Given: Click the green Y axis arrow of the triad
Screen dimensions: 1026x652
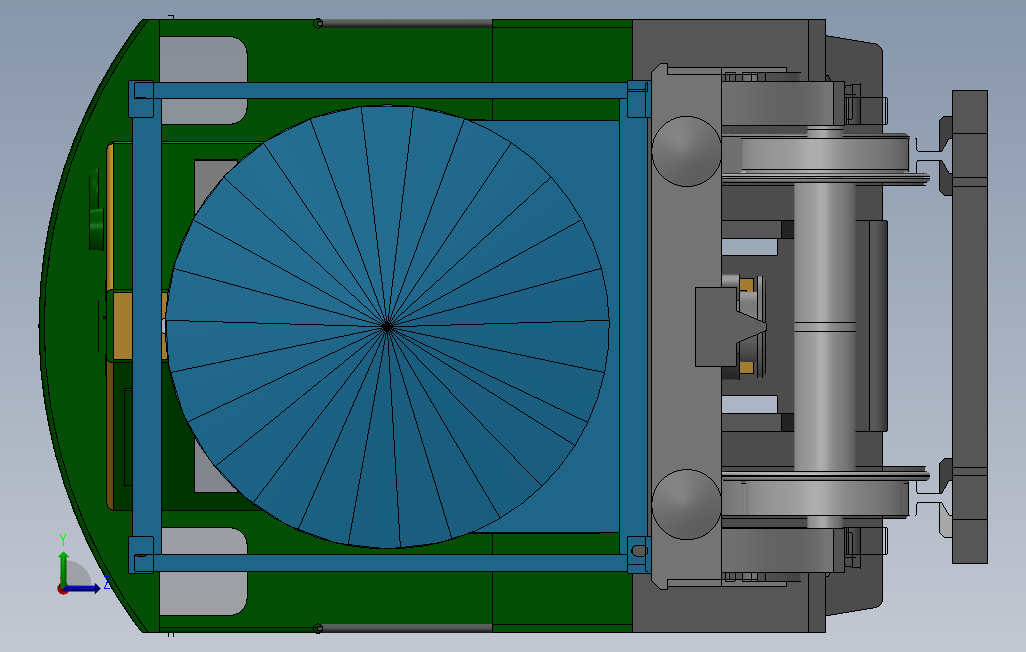Looking at the screenshot, I should point(63,568).
